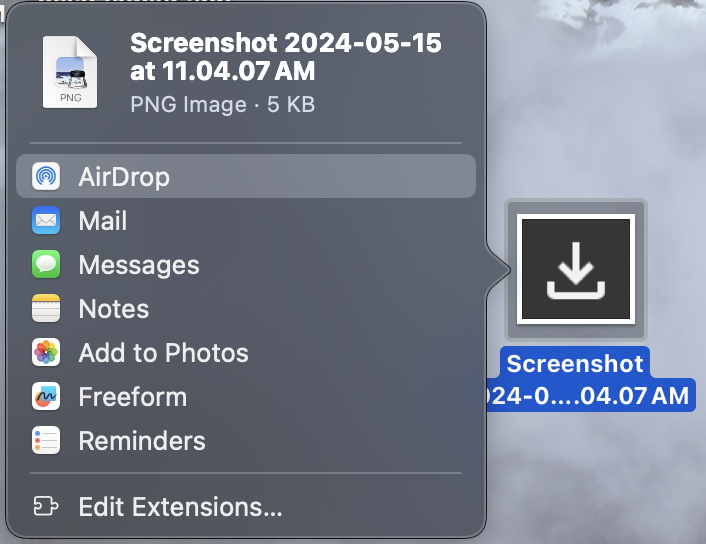Open Edit Extensions… text option
Viewport: 706px width, 544px height.
coord(180,507)
